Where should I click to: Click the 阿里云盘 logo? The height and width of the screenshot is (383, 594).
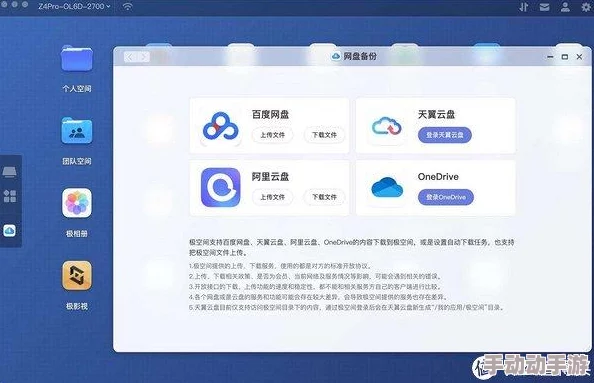[x=220, y=187]
